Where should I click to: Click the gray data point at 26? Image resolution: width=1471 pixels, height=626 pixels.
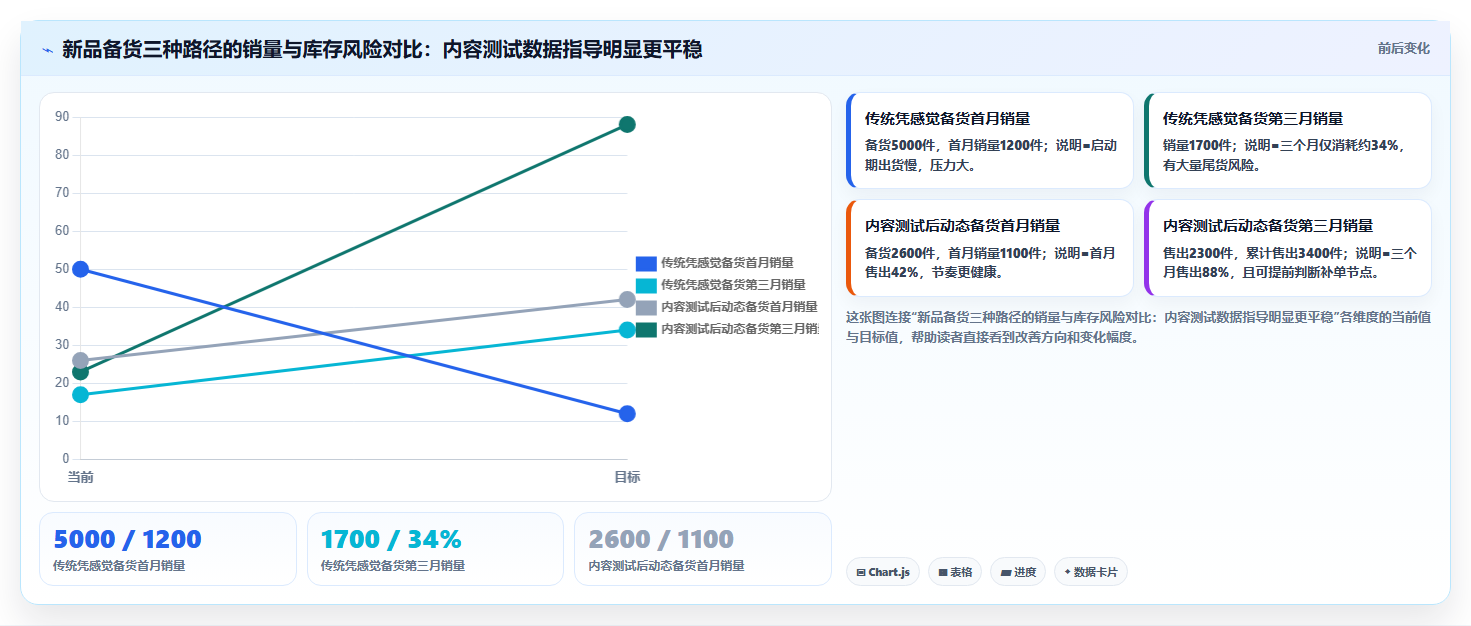(x=81, y=360)
